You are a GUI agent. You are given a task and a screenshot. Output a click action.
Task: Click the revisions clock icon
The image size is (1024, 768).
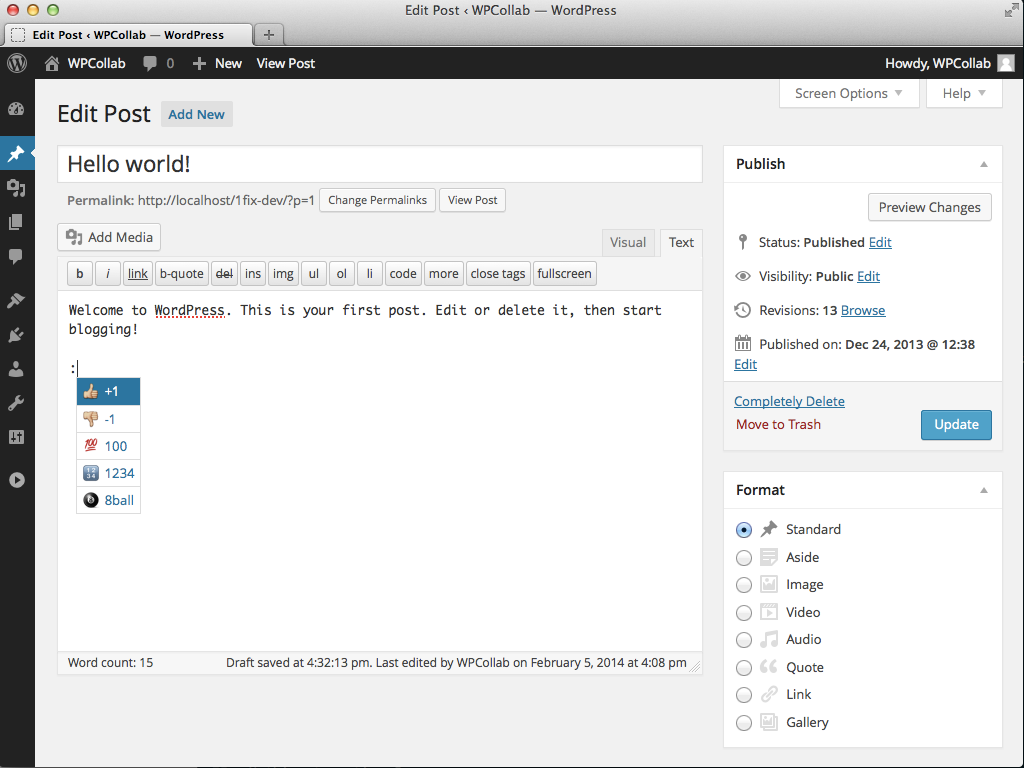click(x=743, y=310)
